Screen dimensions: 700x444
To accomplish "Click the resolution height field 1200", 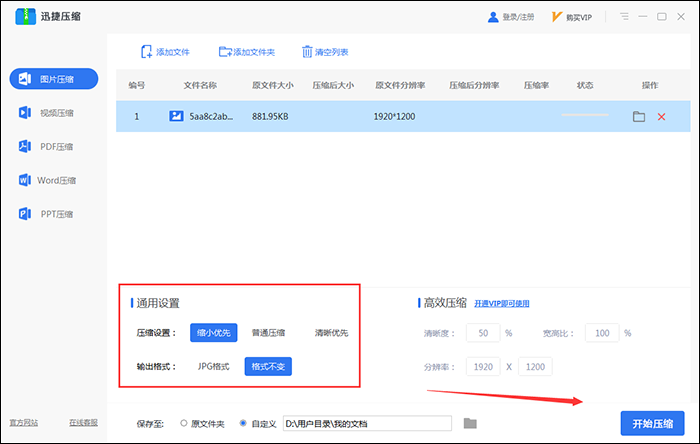I will click(535, 367).
